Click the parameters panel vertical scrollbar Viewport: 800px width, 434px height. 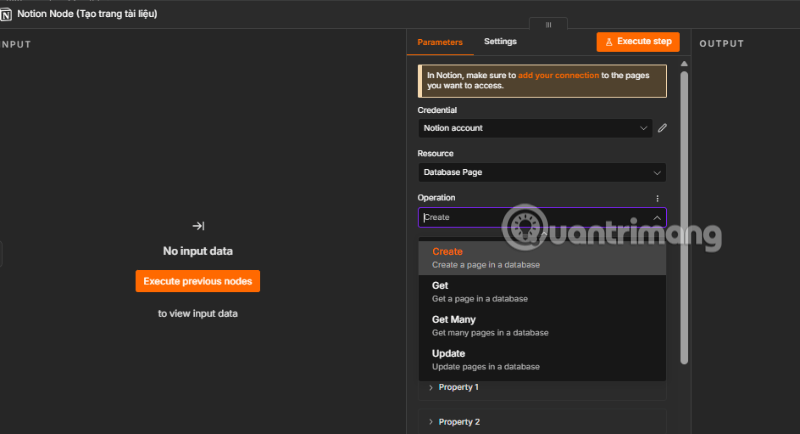[x=684, y=218]
